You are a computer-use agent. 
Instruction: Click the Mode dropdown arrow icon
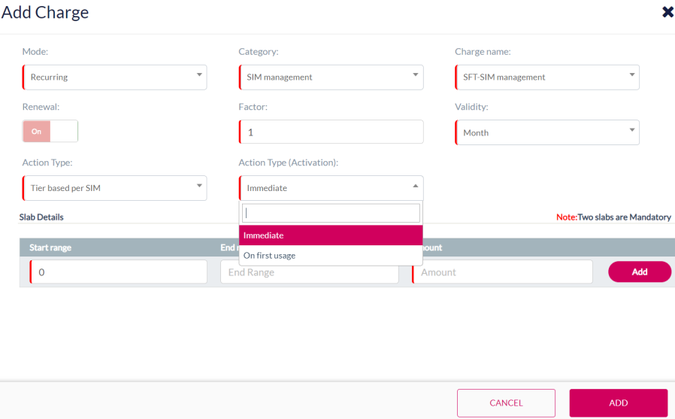199,75
